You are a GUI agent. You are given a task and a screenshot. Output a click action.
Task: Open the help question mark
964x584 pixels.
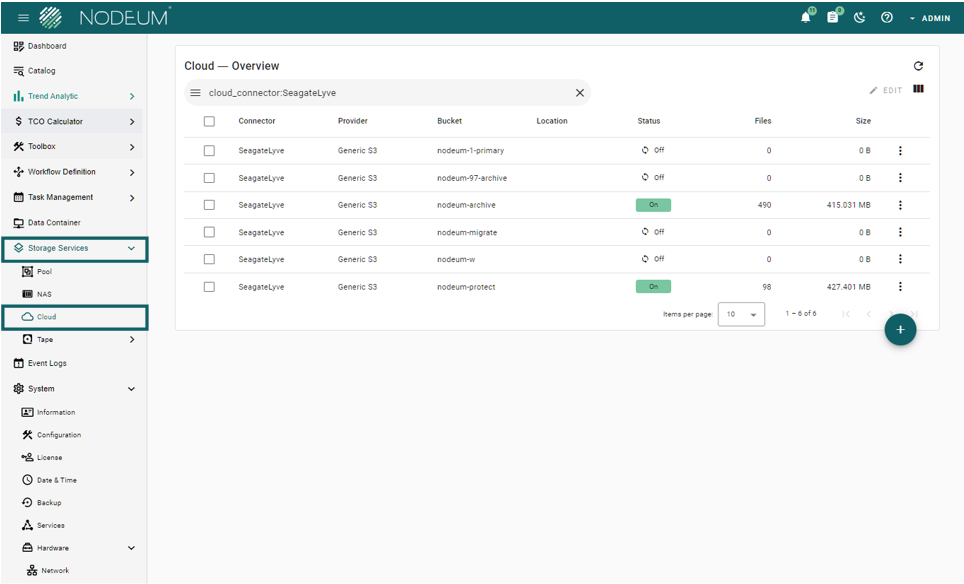[887, 17]
